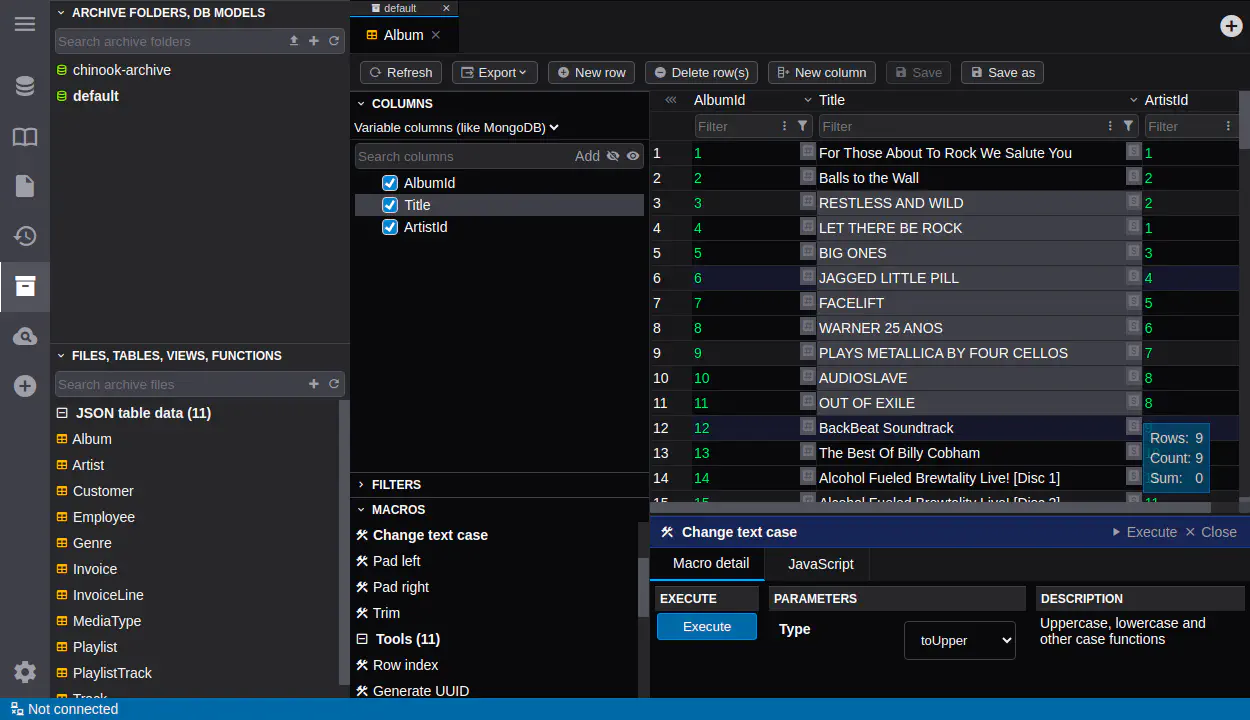
Task: Click the cloud account sidebar icon
Action: pyautogui.click(x=25, y=337)
